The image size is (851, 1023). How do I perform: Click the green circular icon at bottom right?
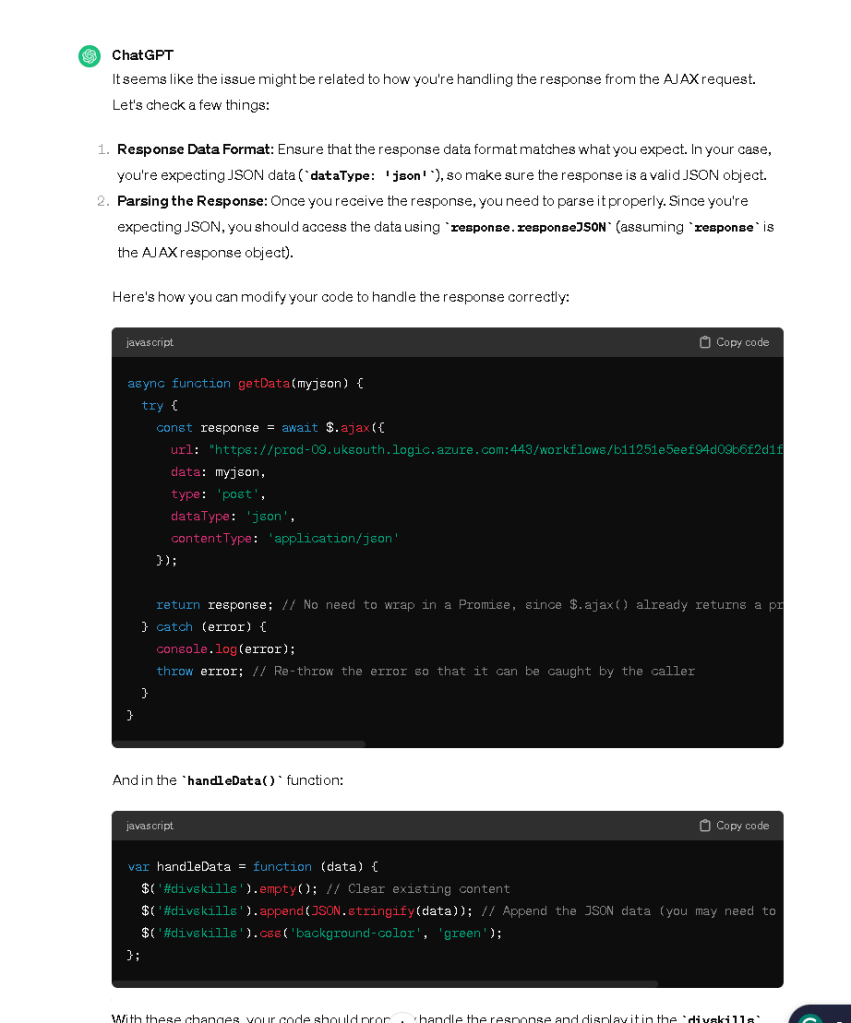[x=811, y=1018]
